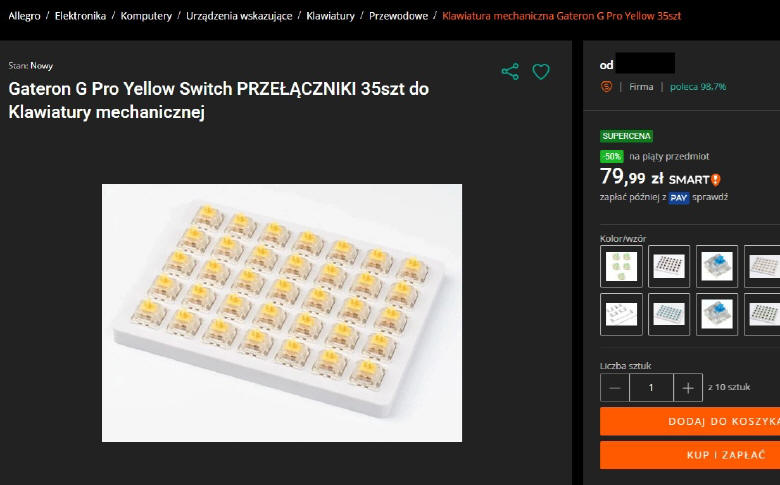The height and width of the screenshot is (485, 780).
Task: Select the single blue switch variant in the first row
Action: [x=717, y=266]
